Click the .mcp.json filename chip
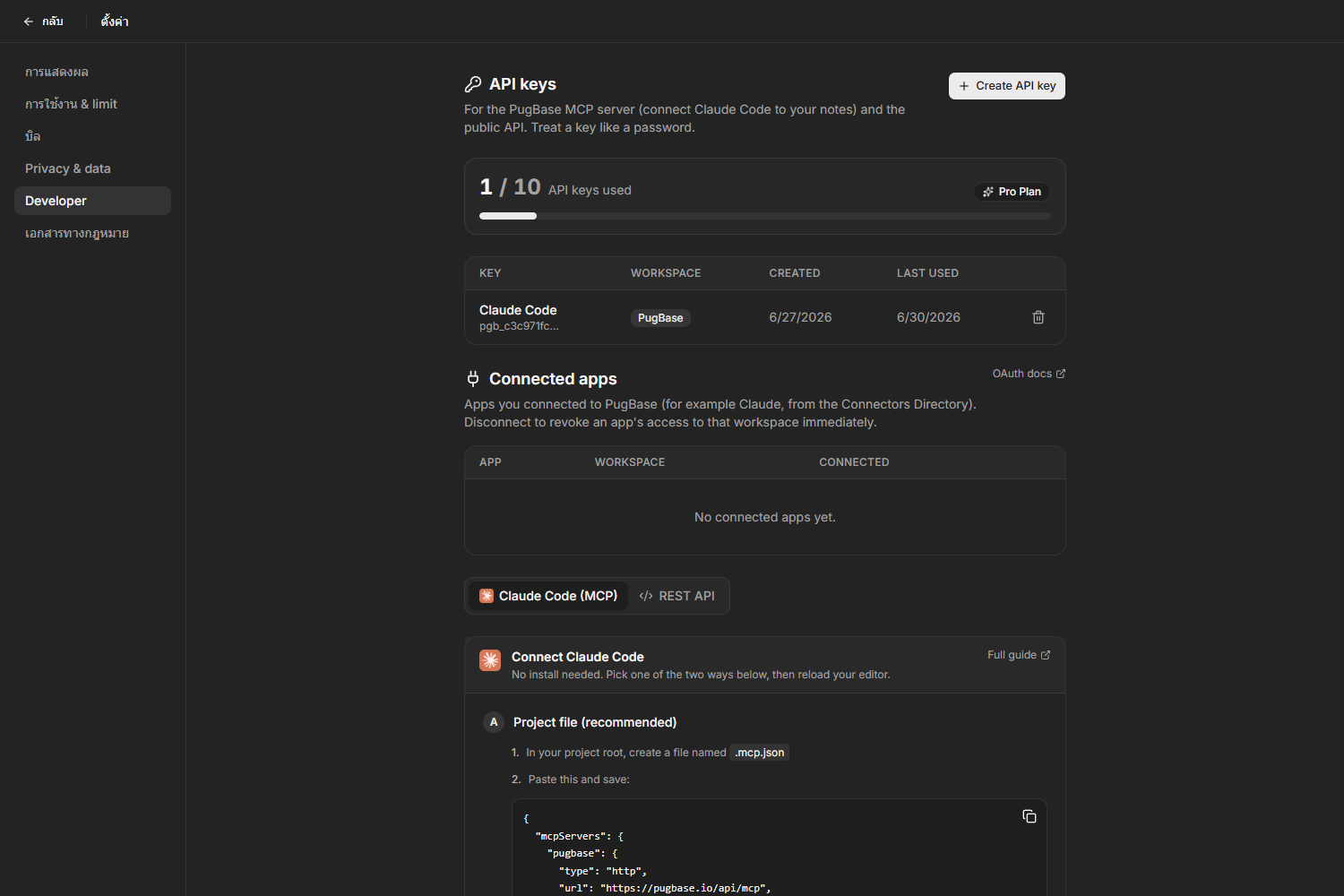Viewport: 1344px width, 896px height. click(x=760, y=753)
